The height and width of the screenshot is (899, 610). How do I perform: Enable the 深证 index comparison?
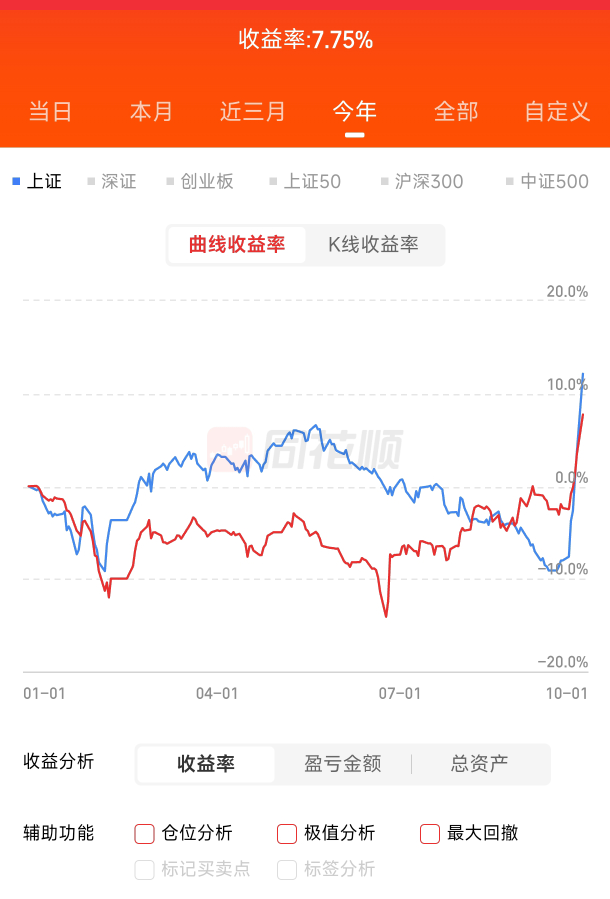pos(112,182)
